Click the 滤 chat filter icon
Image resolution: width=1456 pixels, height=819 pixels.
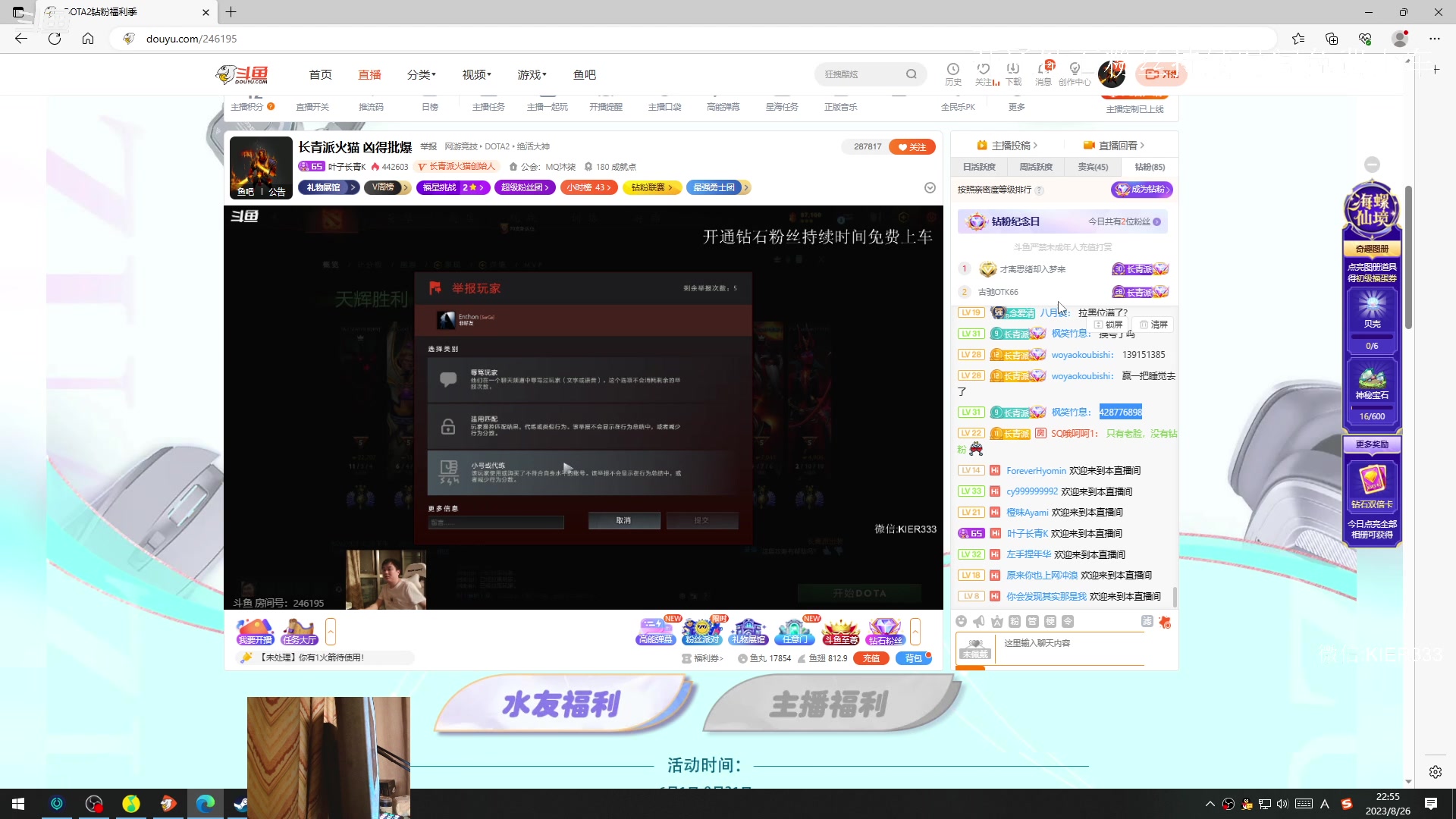pyautogui.click(x=1147, y=621)
